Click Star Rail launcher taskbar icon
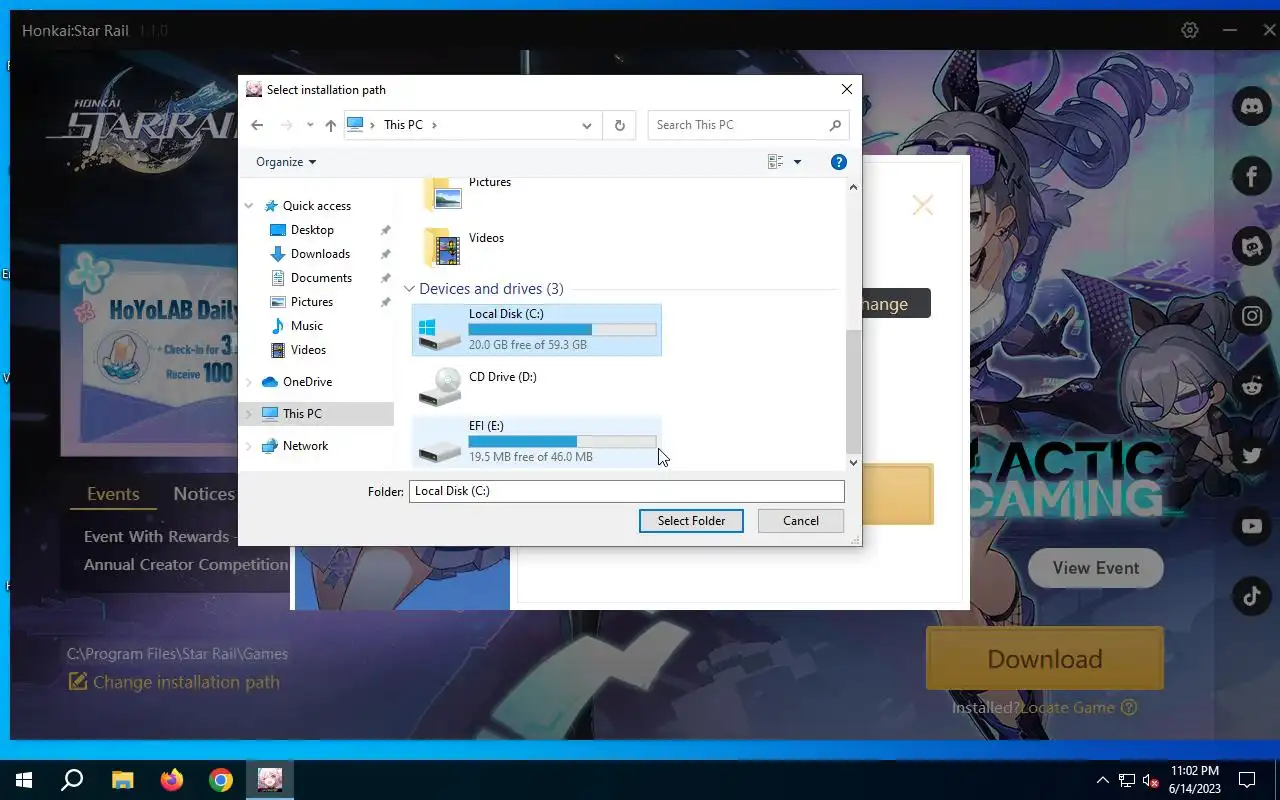The image size is (1280, 800). pos(270,780)
